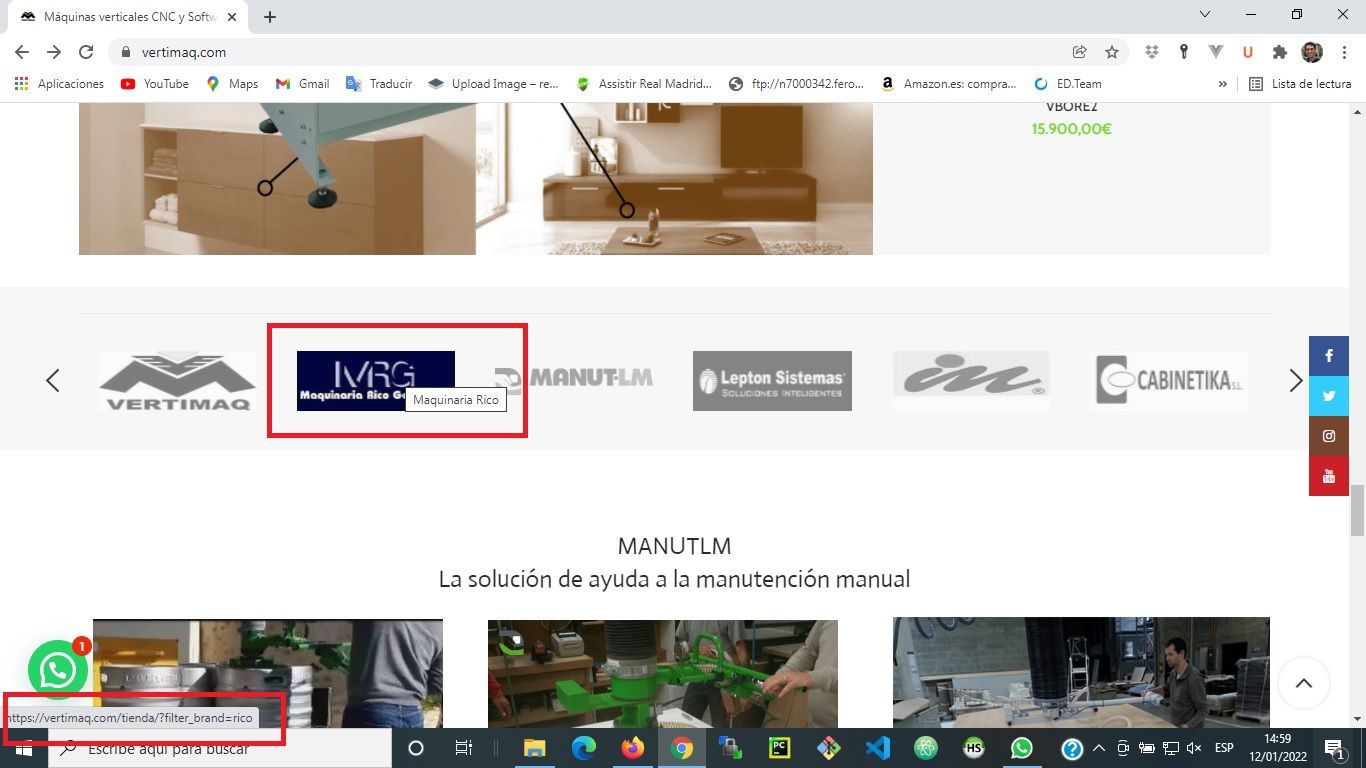This screenshot has width=1366, height=768.
Task: Open the Maquinaria Rico brand logo
Action: [x=376, y=381]
